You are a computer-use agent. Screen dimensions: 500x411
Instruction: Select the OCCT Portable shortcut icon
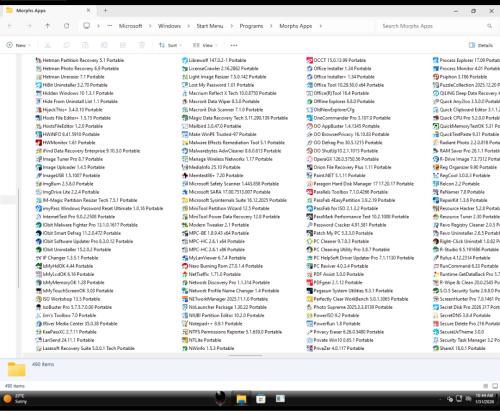[309, 60]
